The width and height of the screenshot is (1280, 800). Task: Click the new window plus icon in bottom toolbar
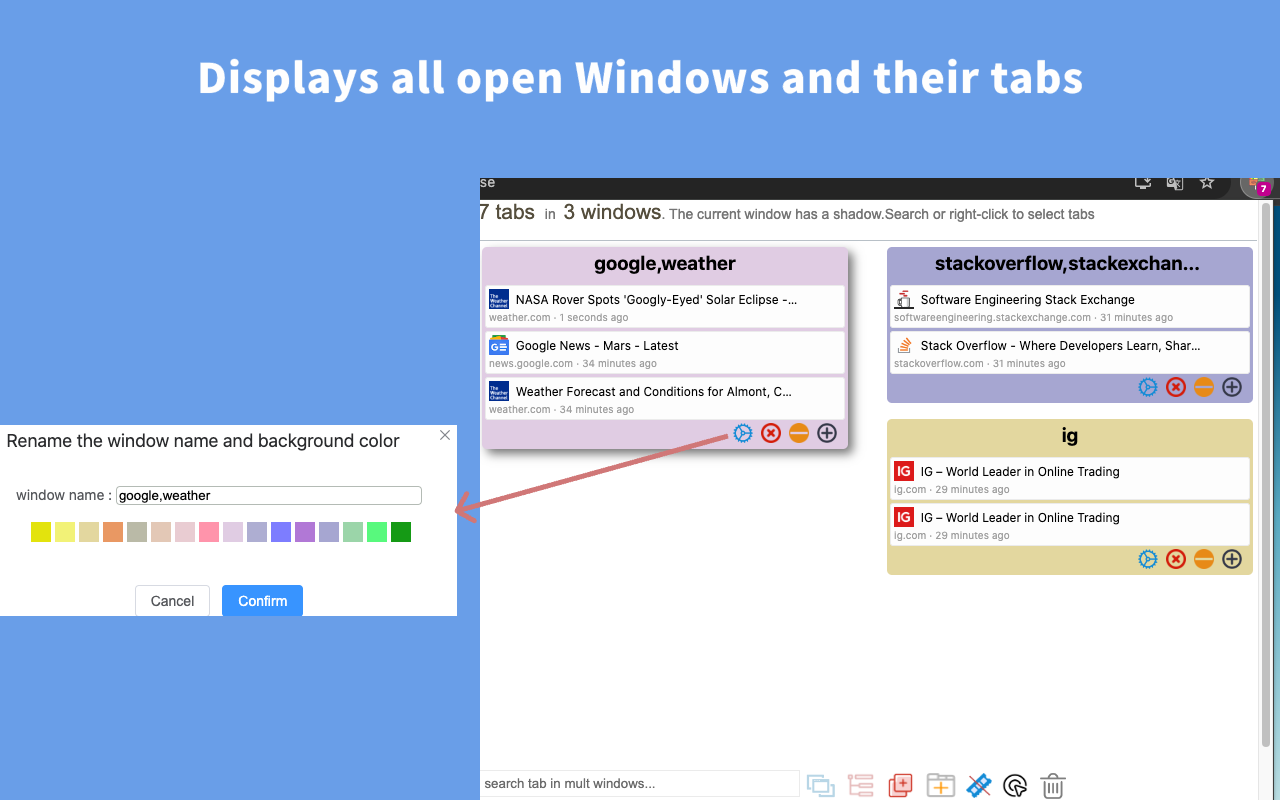click(940, 785)
